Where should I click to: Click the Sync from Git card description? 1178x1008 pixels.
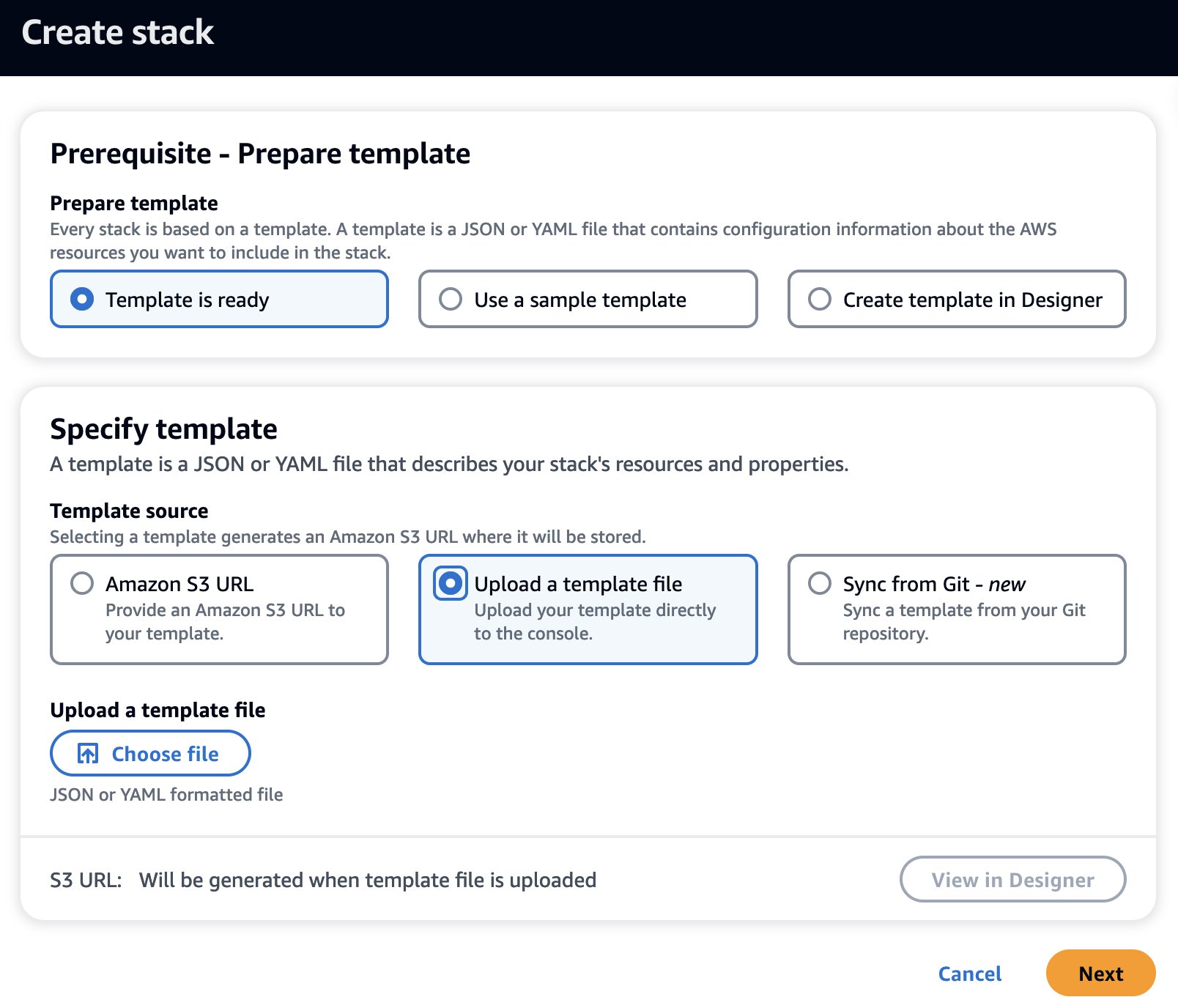point(963,621)
